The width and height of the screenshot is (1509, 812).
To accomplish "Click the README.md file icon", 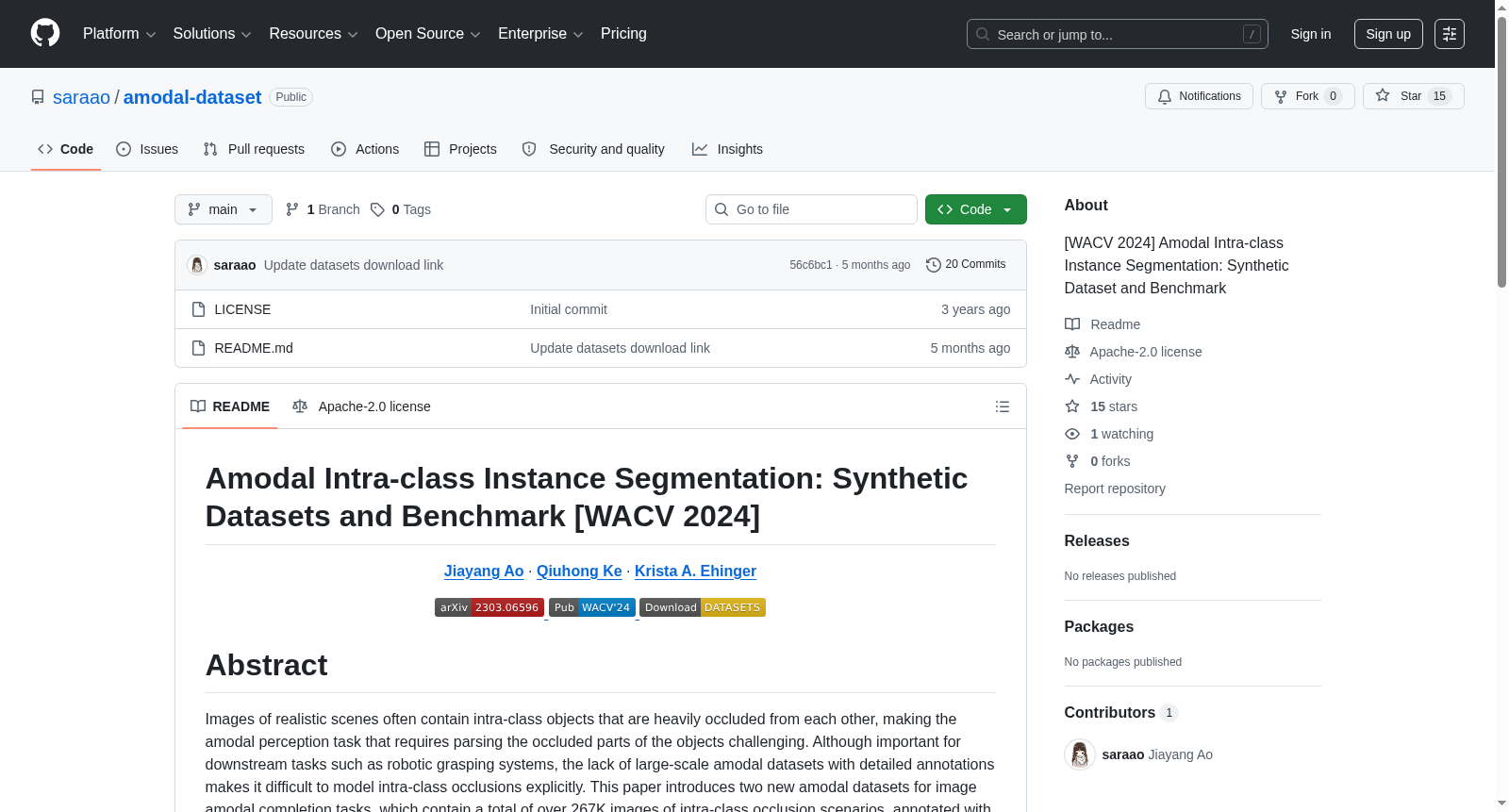I will click(x=198, y=348).
